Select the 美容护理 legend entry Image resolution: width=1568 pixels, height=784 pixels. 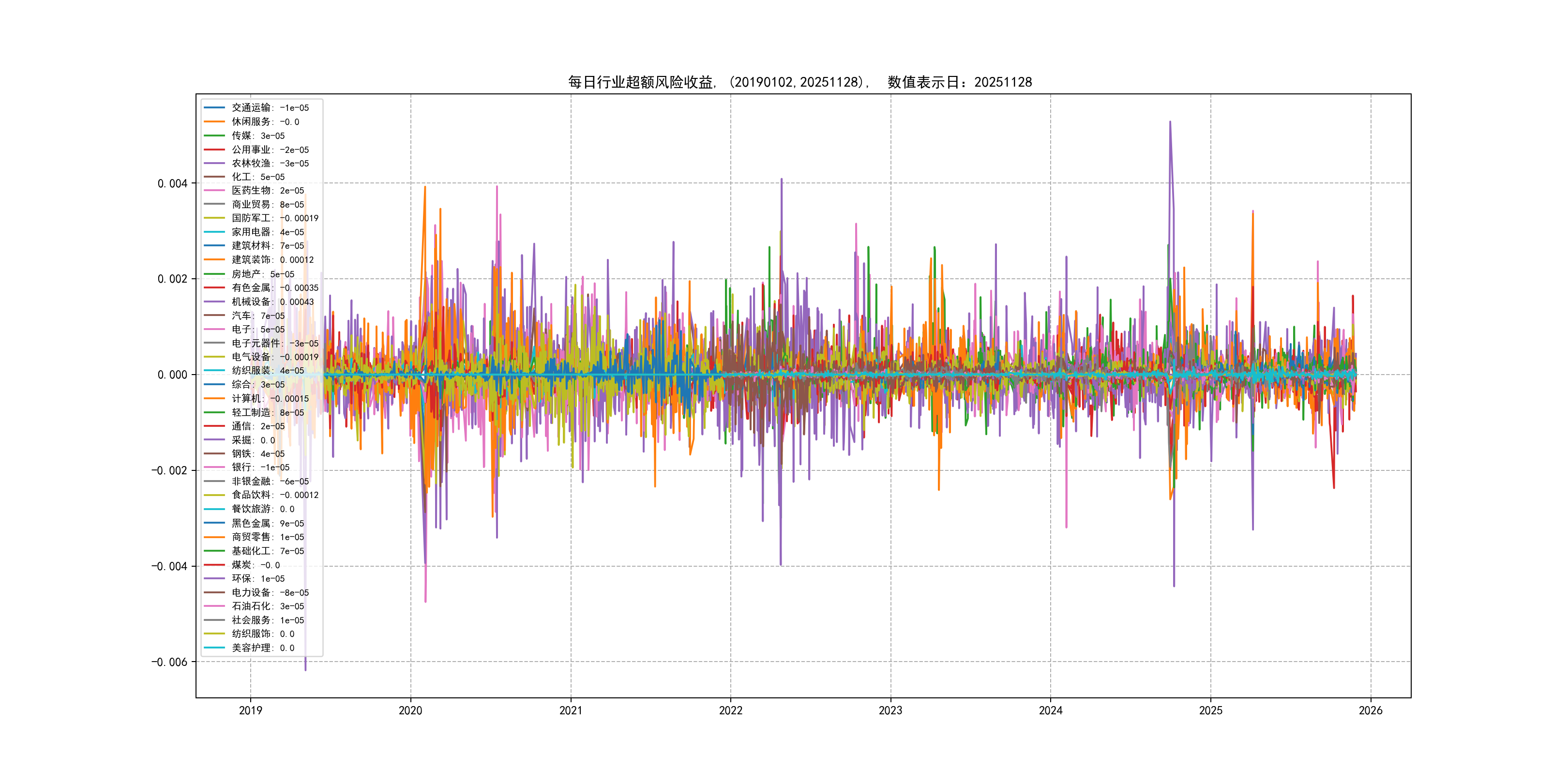pyautogui.click(x=262, y=648)
